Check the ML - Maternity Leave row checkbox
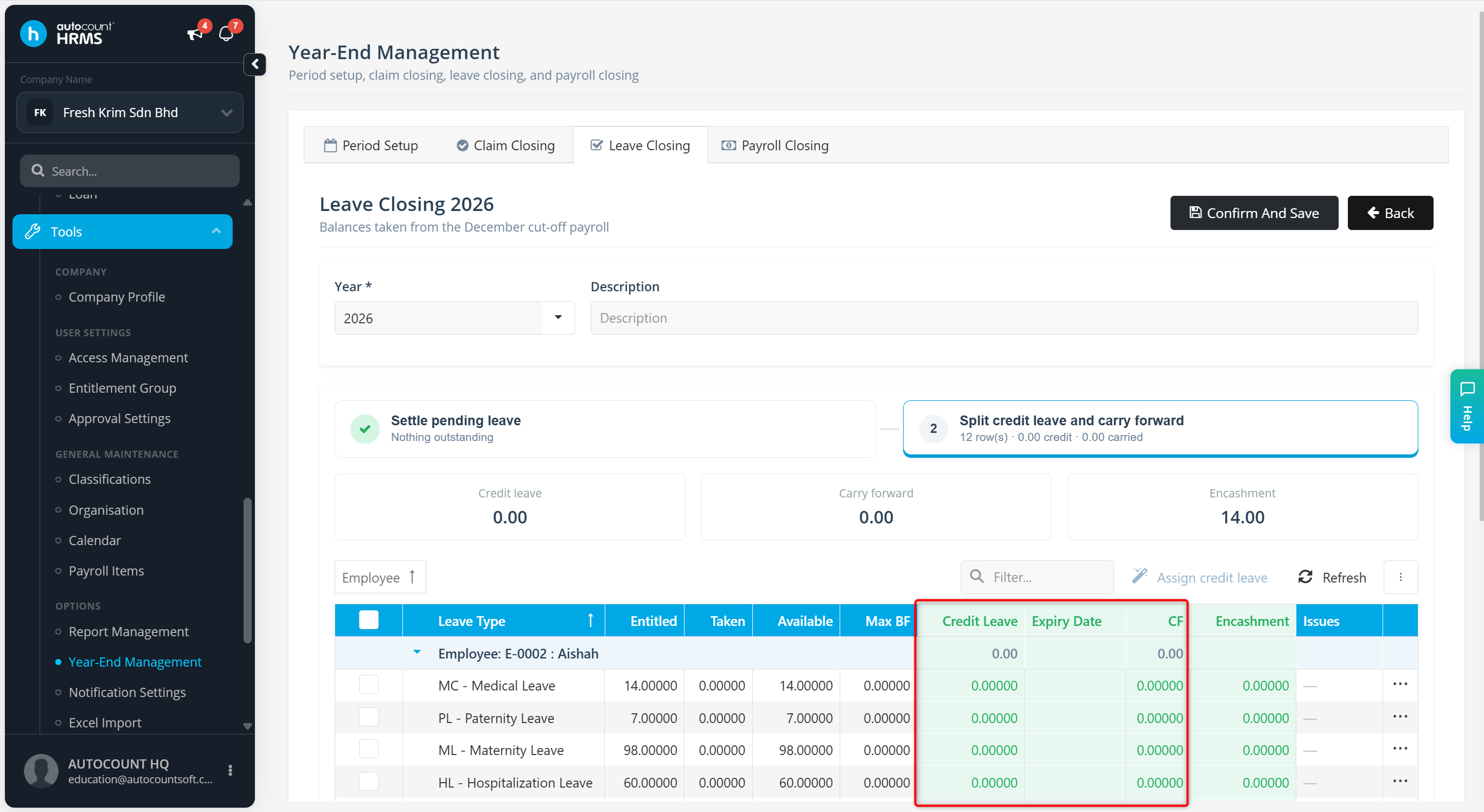 coord(368,749)
